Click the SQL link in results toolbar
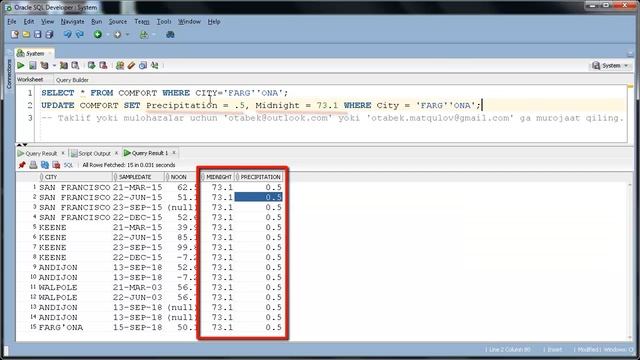This screenshot has height=360, width=640. click(68, 165)
